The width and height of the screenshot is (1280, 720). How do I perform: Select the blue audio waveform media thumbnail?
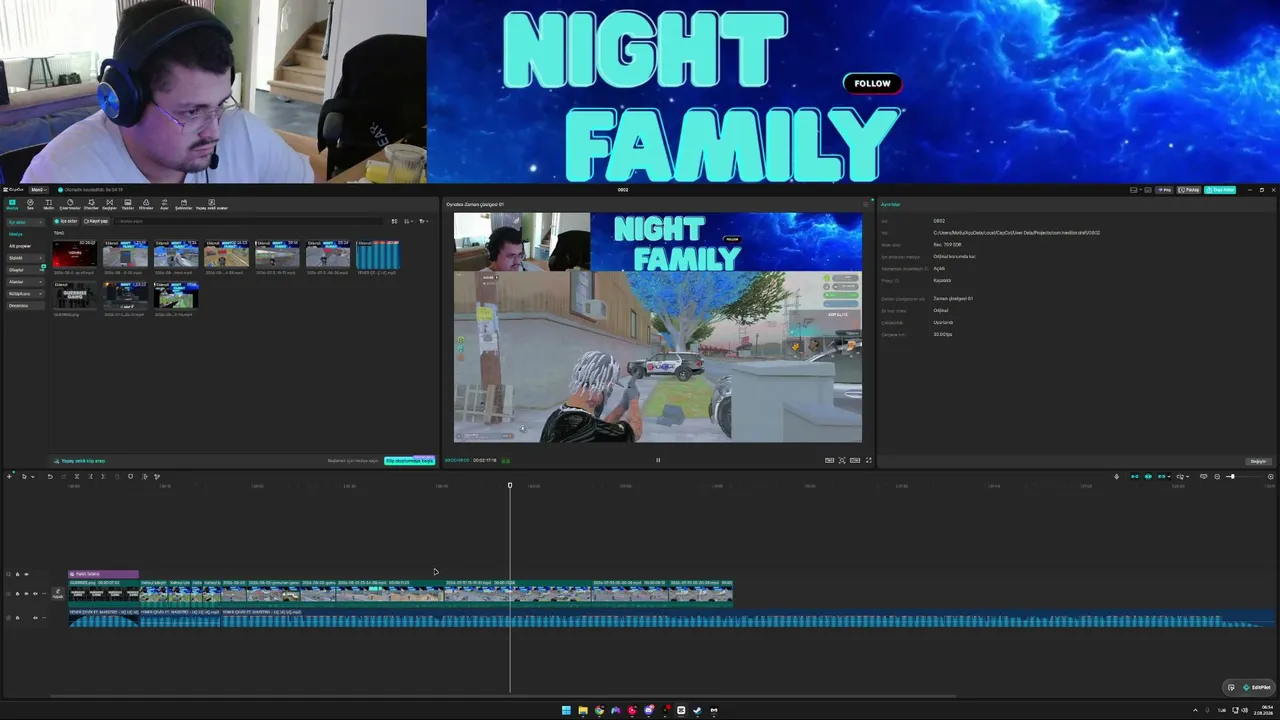click(x=378, y=255)
